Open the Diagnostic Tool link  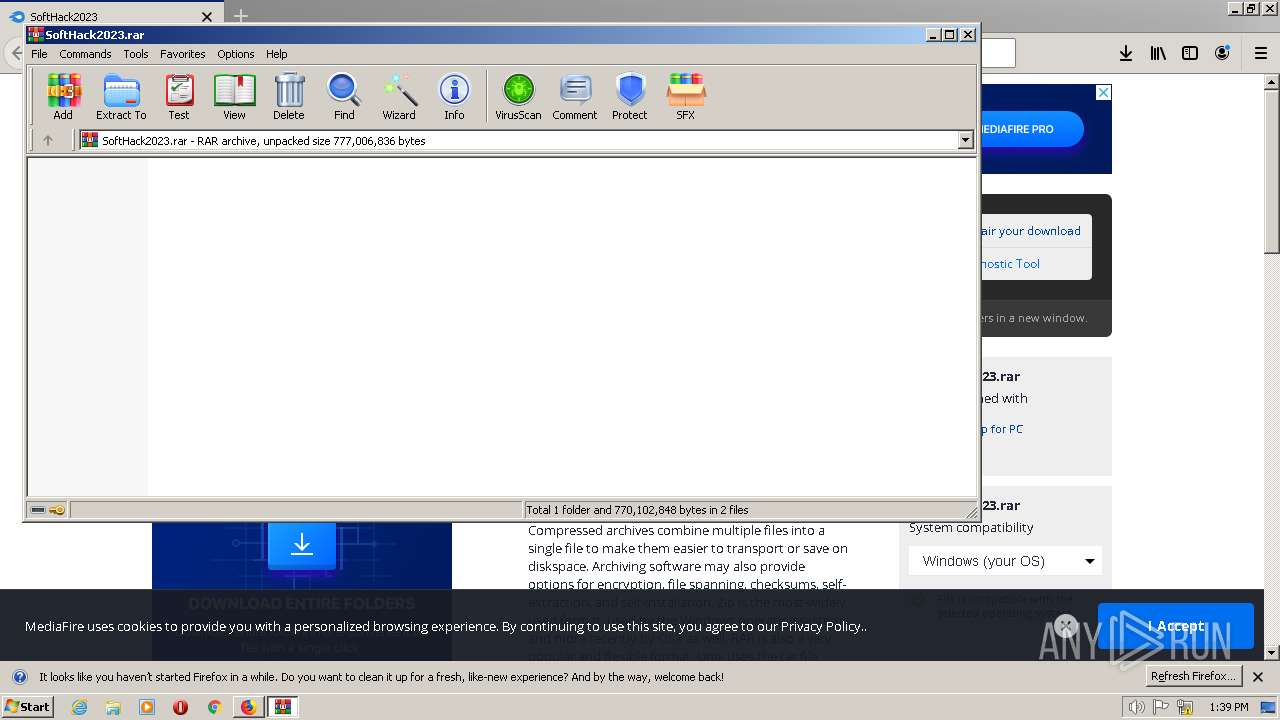[1010, 264]
